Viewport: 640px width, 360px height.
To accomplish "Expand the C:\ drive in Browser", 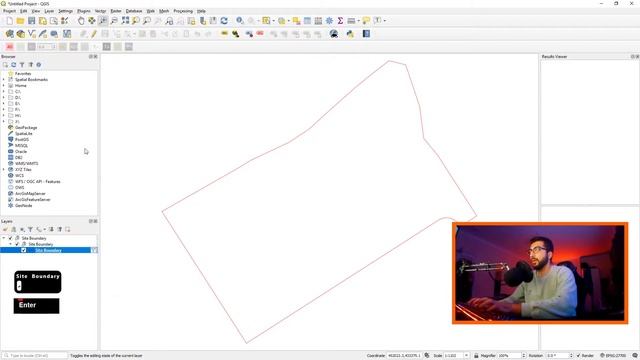I will [4, 92].
